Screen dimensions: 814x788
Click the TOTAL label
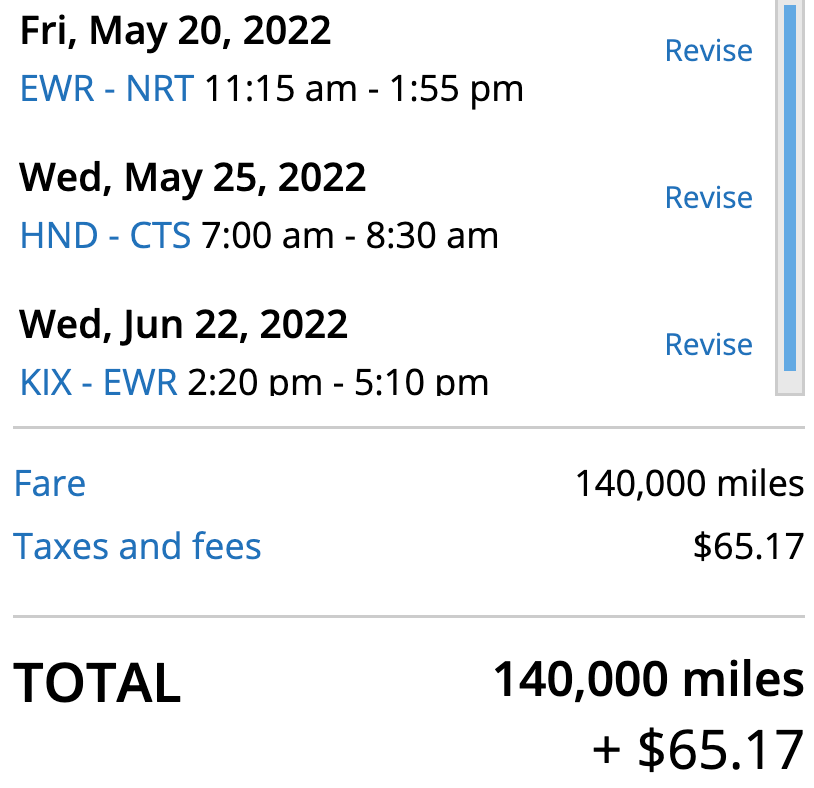point(97,684)
